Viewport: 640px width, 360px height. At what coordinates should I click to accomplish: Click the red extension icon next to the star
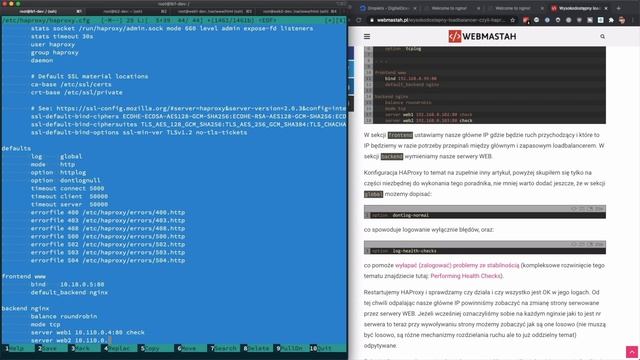526,20
